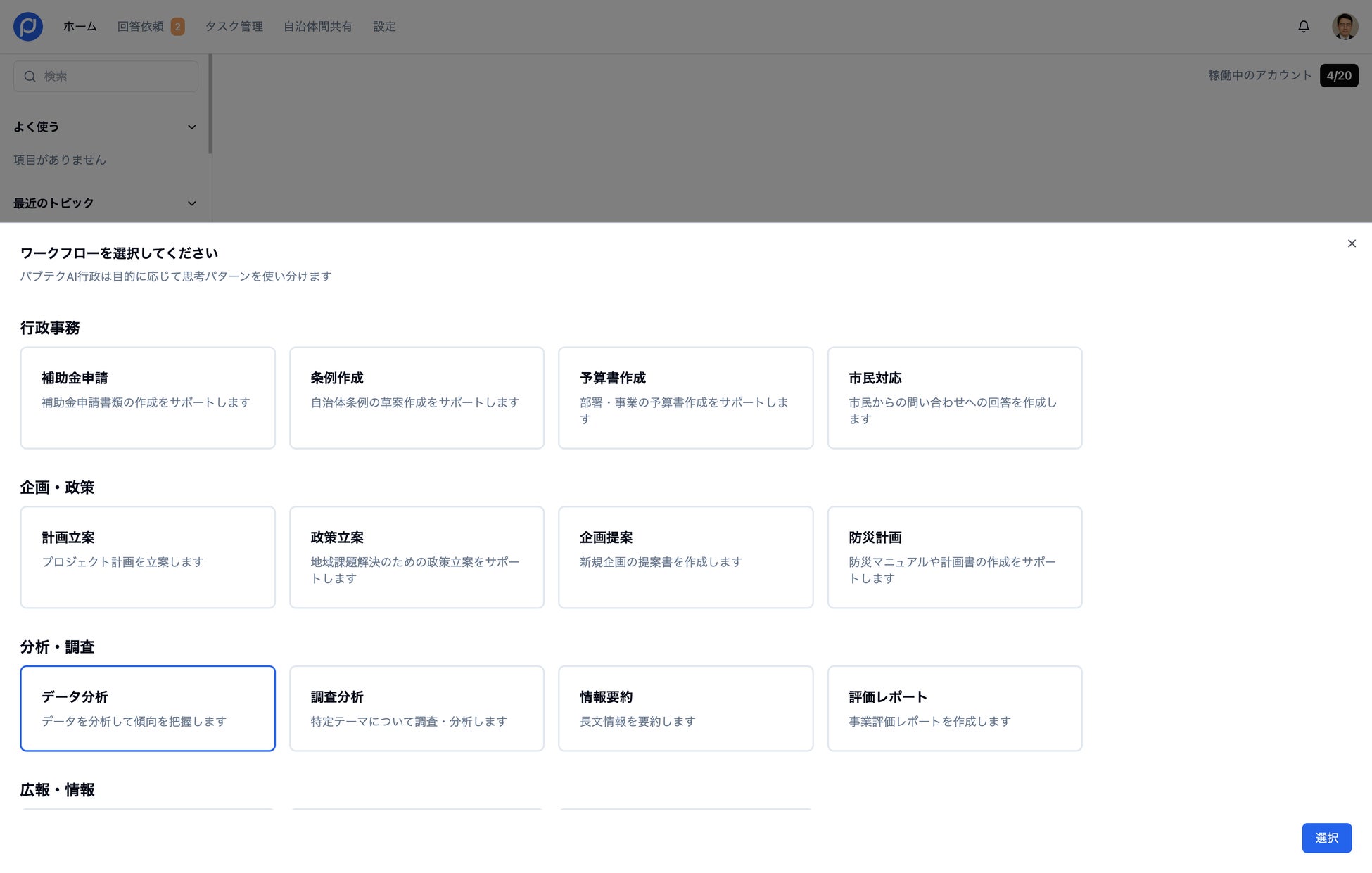This screenshot has height=873, width=1372.
Task: Select the データ分析 workflow card
Action: [148, 708]
